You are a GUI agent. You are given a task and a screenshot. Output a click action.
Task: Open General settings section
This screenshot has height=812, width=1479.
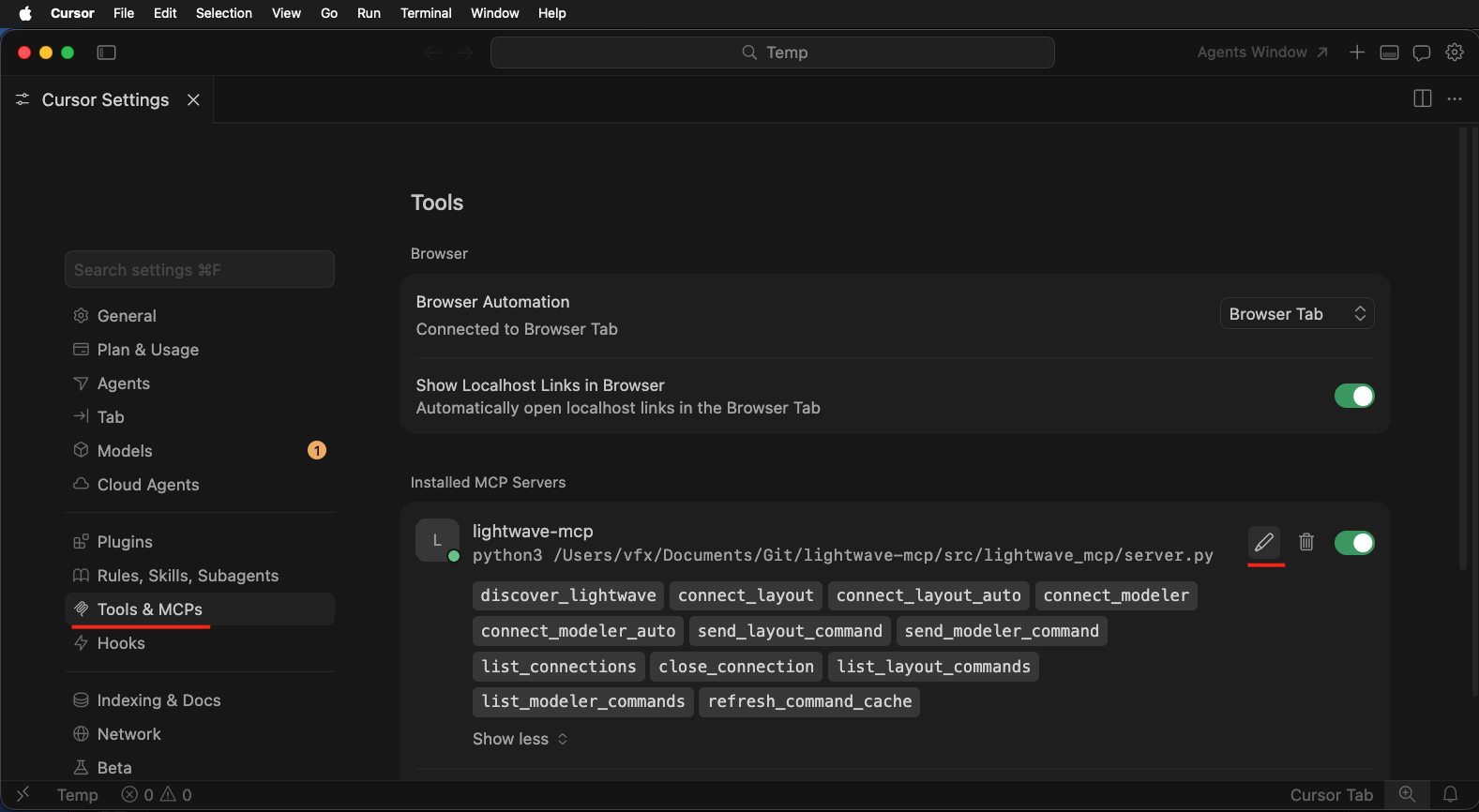coord(200,316)
